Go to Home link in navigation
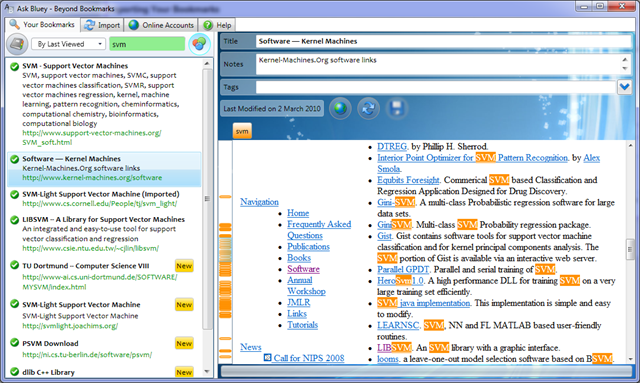Viewport: 640px width, 383px height. point(298,213)
